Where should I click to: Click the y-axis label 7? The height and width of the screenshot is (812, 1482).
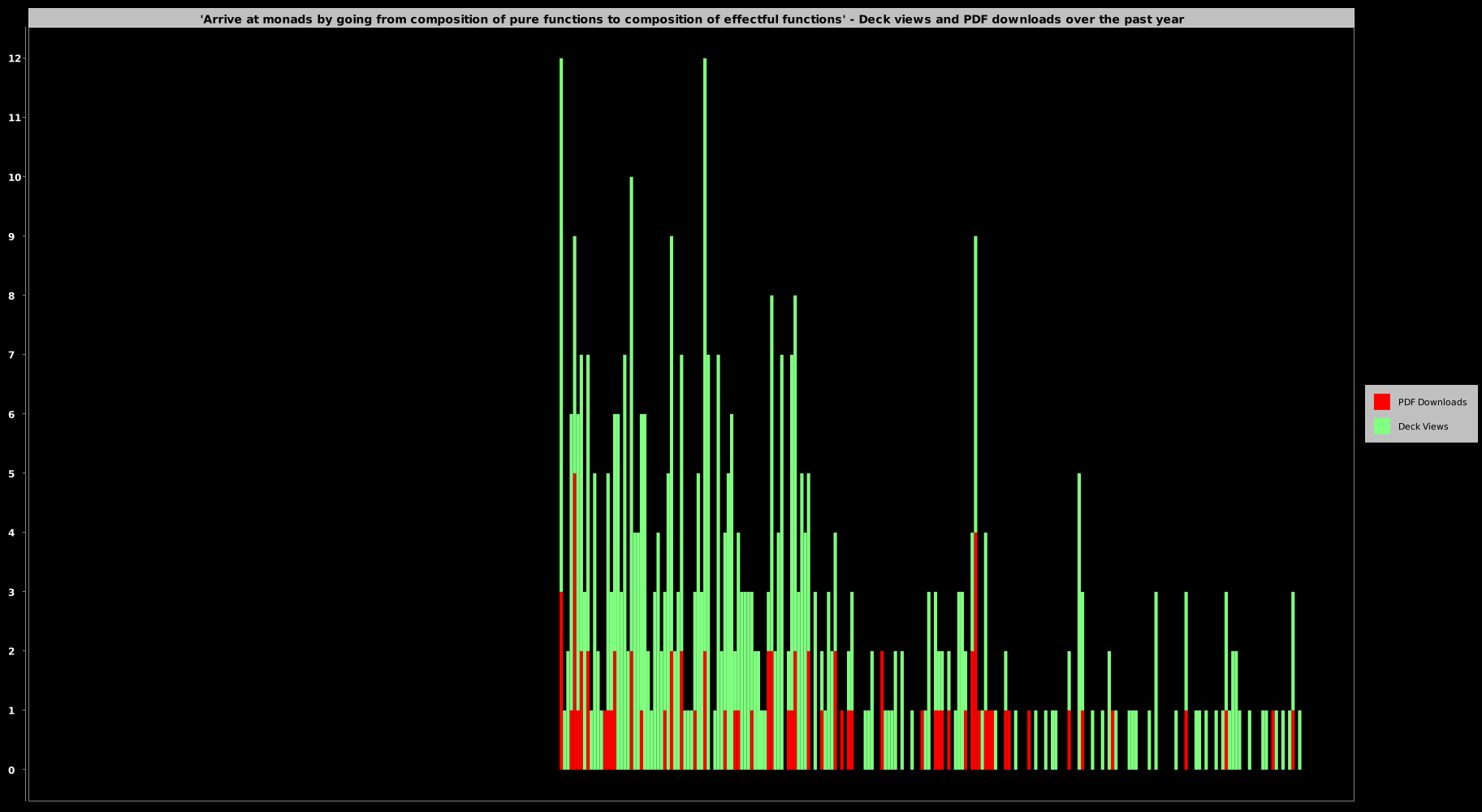point(11,355)
